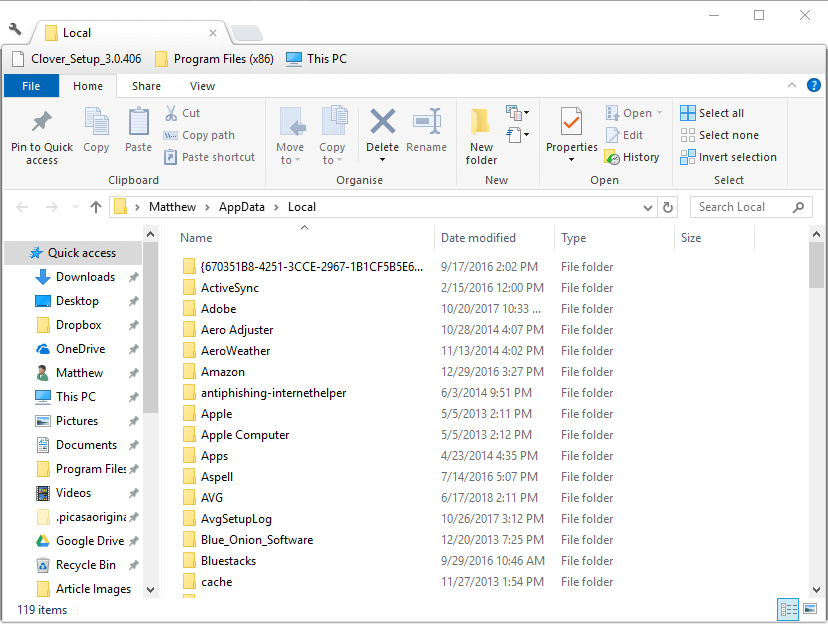Switch to the Home ribbon tab
The width and height of the screenshot is (828, 624).
[x=88, y=86]
